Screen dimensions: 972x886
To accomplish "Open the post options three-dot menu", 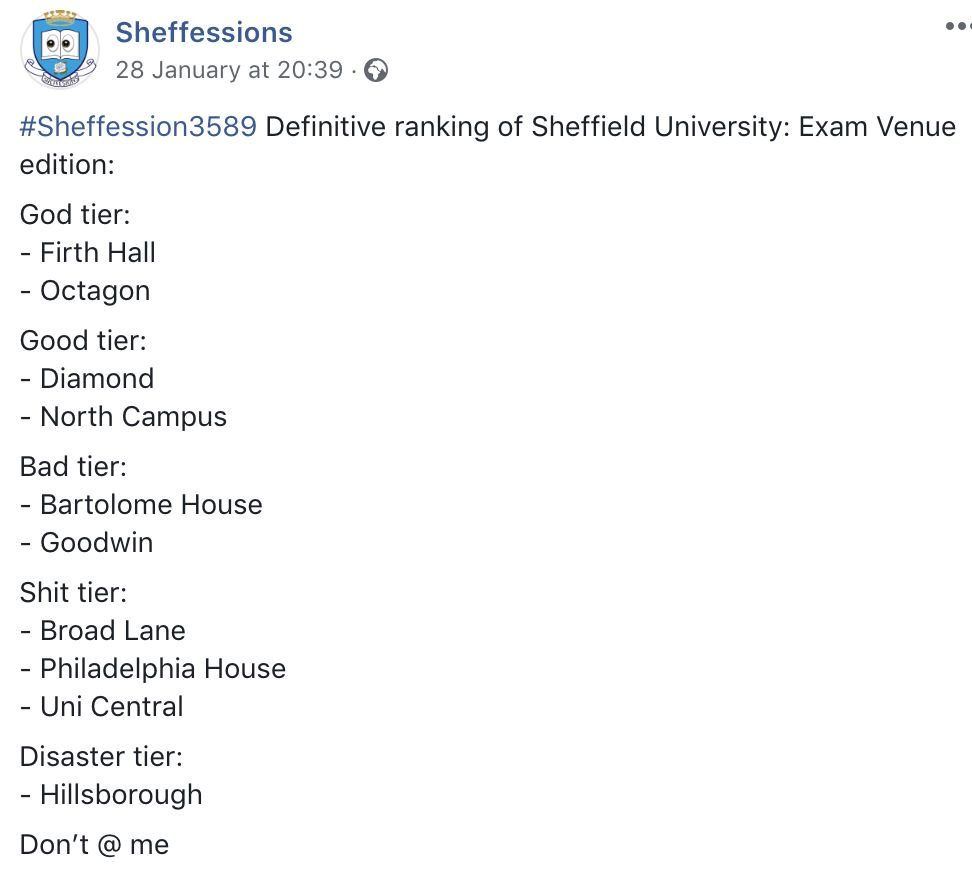I will pos(957,27).
